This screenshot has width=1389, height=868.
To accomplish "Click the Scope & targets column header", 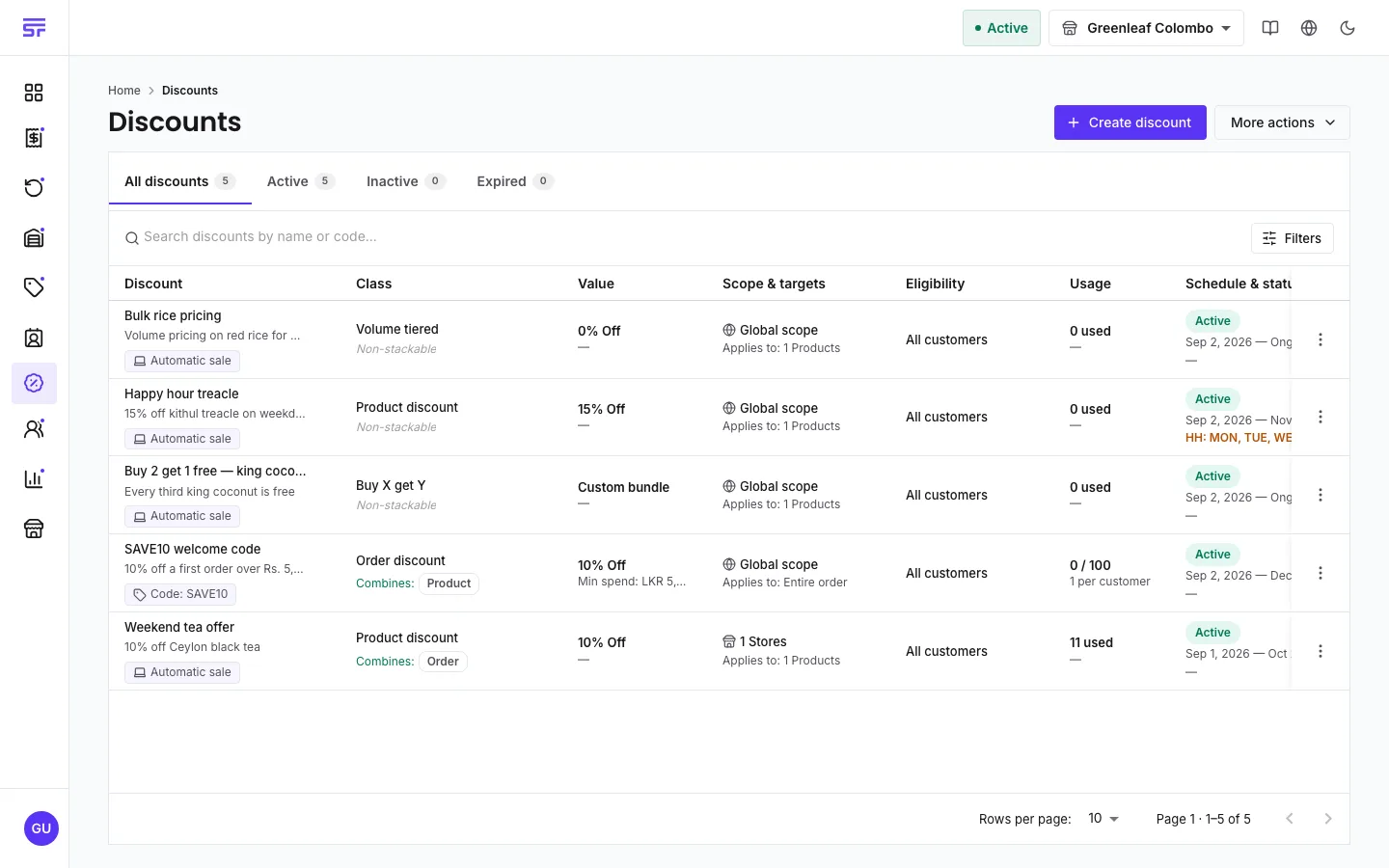I will 774,284.
